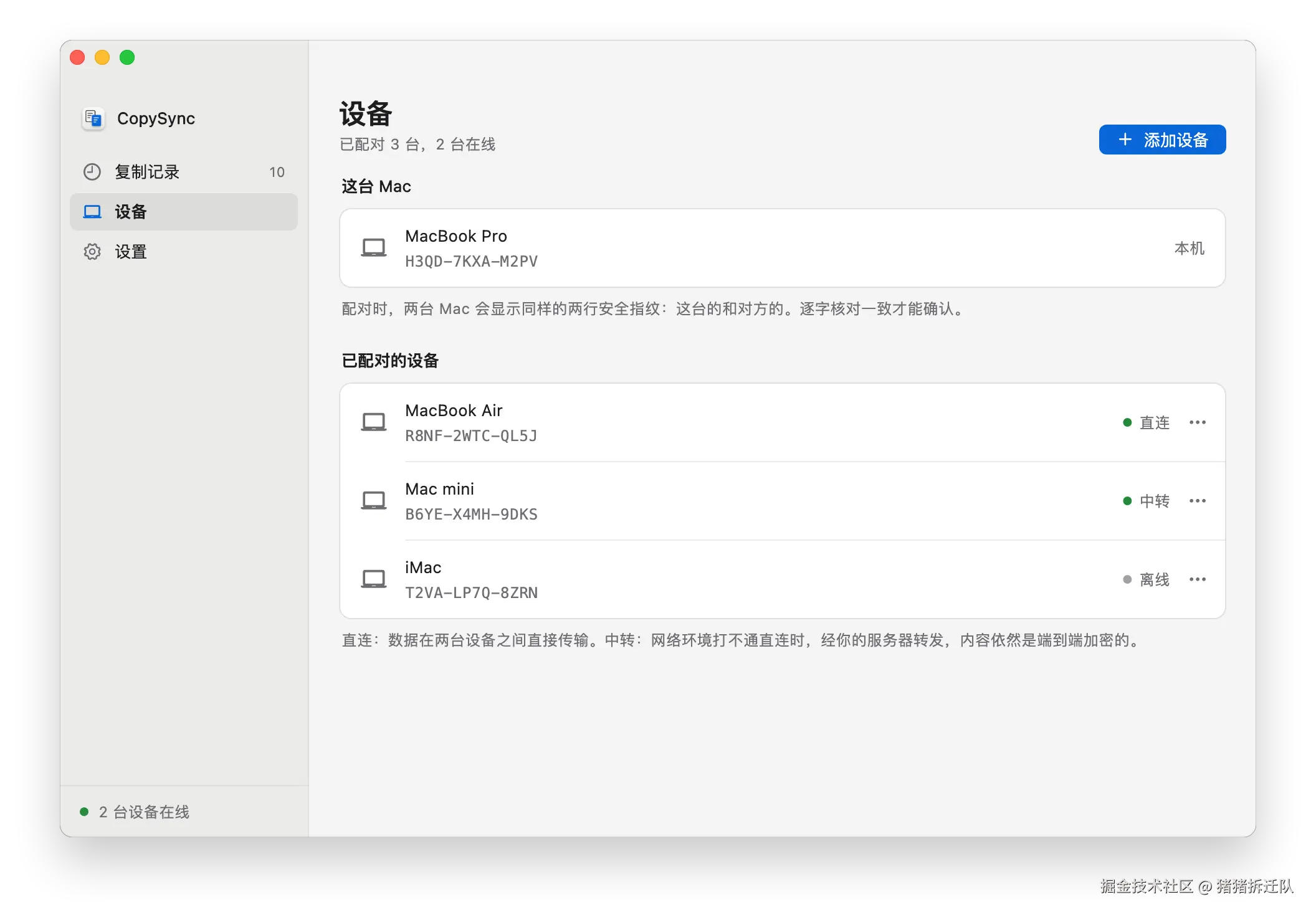Click the green online dot in sidebar footer
This screenshot has width=1316, height=917.
[x=84, y=812]
